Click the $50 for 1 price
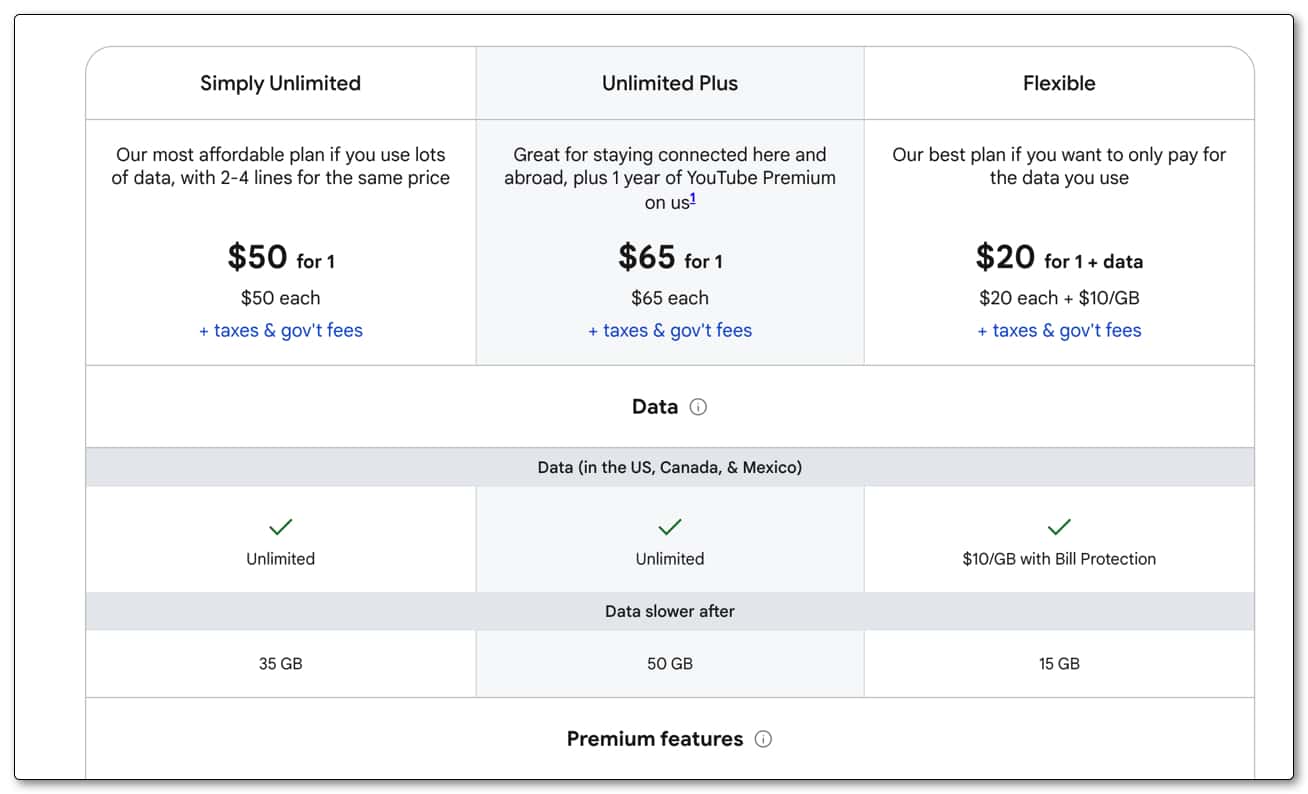 click(x=281, y=258)
